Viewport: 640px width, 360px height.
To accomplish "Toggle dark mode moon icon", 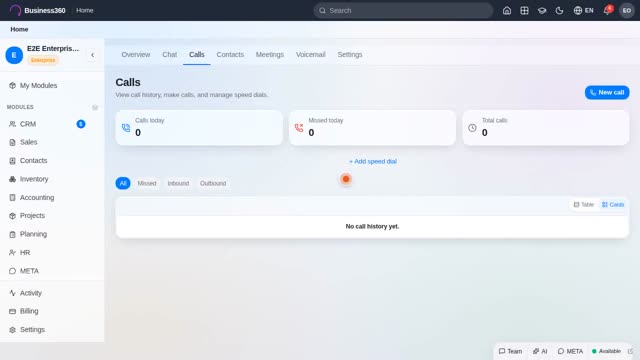I will click(x=560, y=11).
